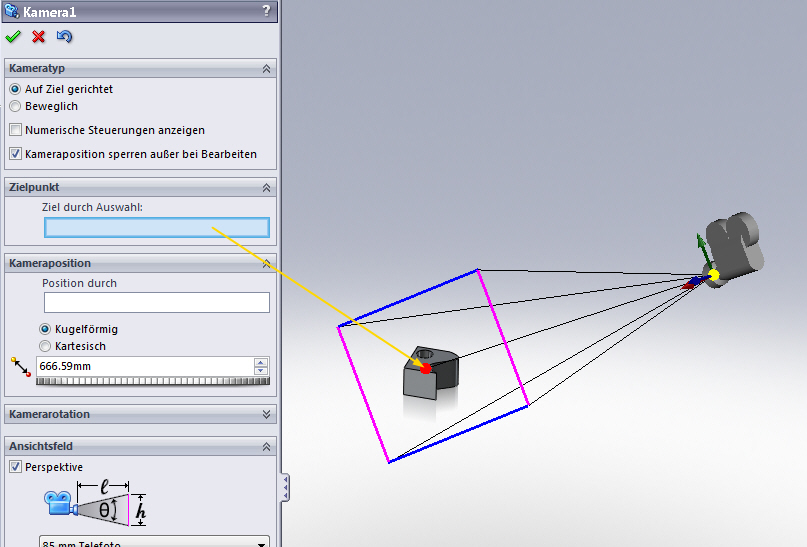Screen dimensions: 807x547
Task: Cancel camera dialog with red X
Action: tap(39, 37)
